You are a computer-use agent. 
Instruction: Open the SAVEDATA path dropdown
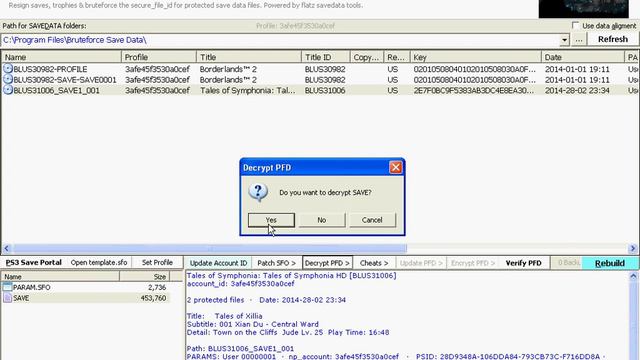click(564, 40)
